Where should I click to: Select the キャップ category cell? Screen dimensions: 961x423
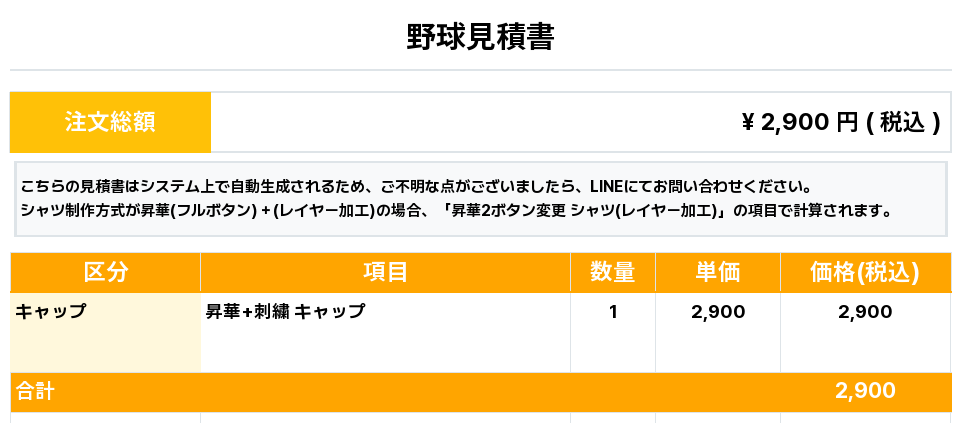51,311
